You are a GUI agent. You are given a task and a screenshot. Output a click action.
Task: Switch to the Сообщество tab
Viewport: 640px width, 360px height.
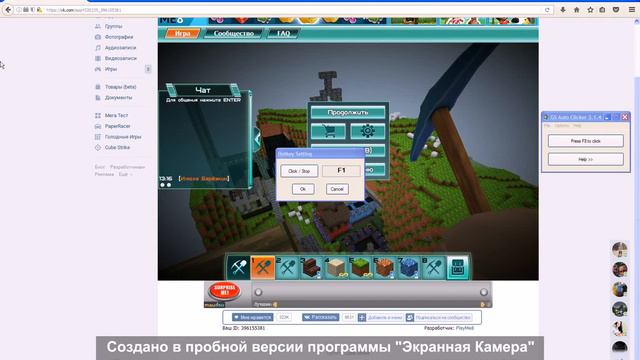click(x=233, y=33)
